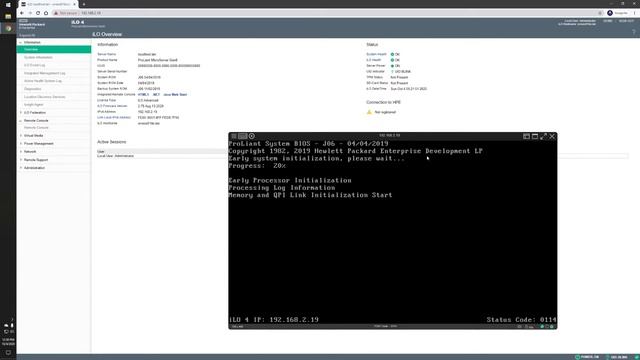Open the Diagnostics page

click(x=32, y=89)
